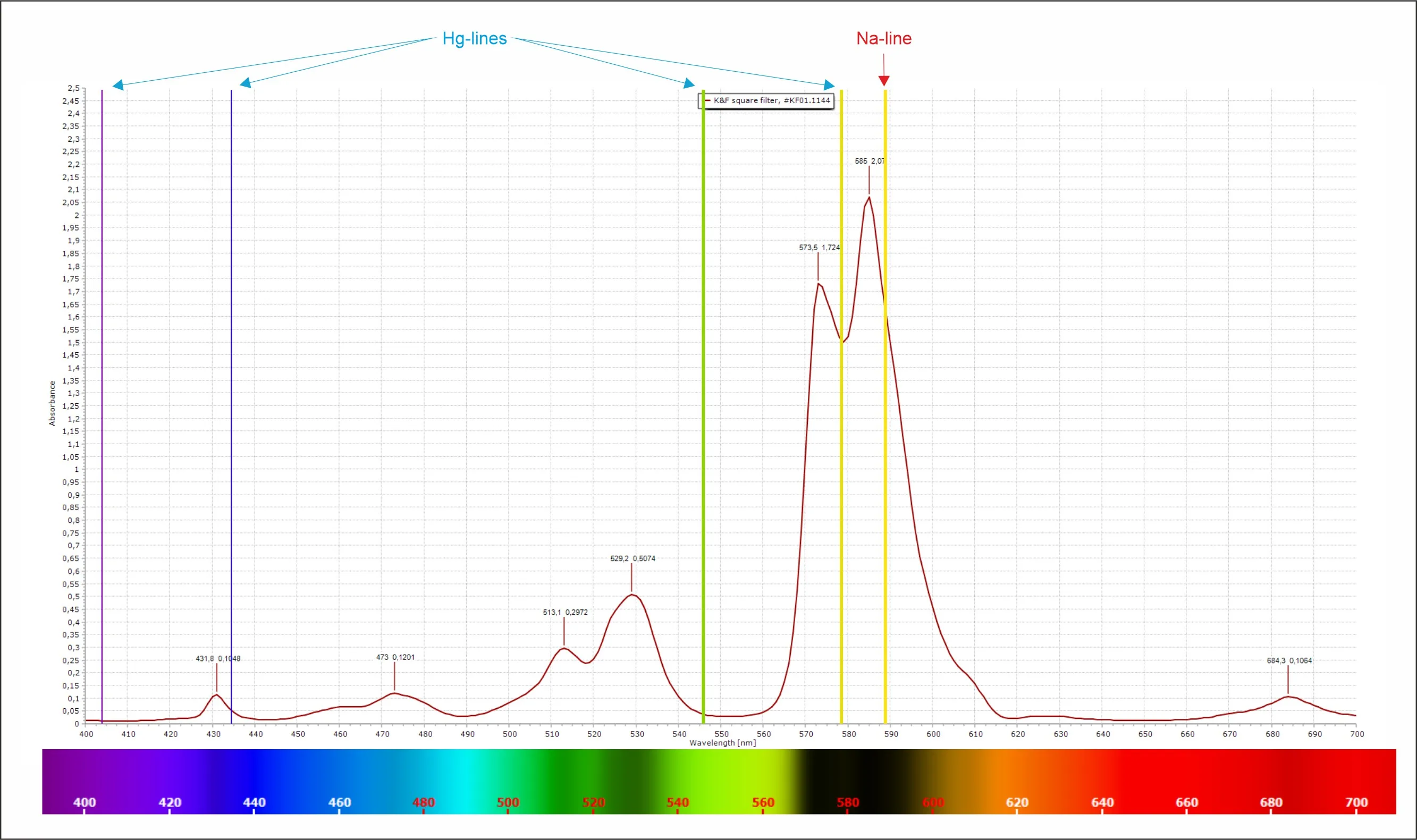The width and height of the screenshot is (1417, 840).
Task: Click the red Na-line text label
Action: (x=884, y=38)
